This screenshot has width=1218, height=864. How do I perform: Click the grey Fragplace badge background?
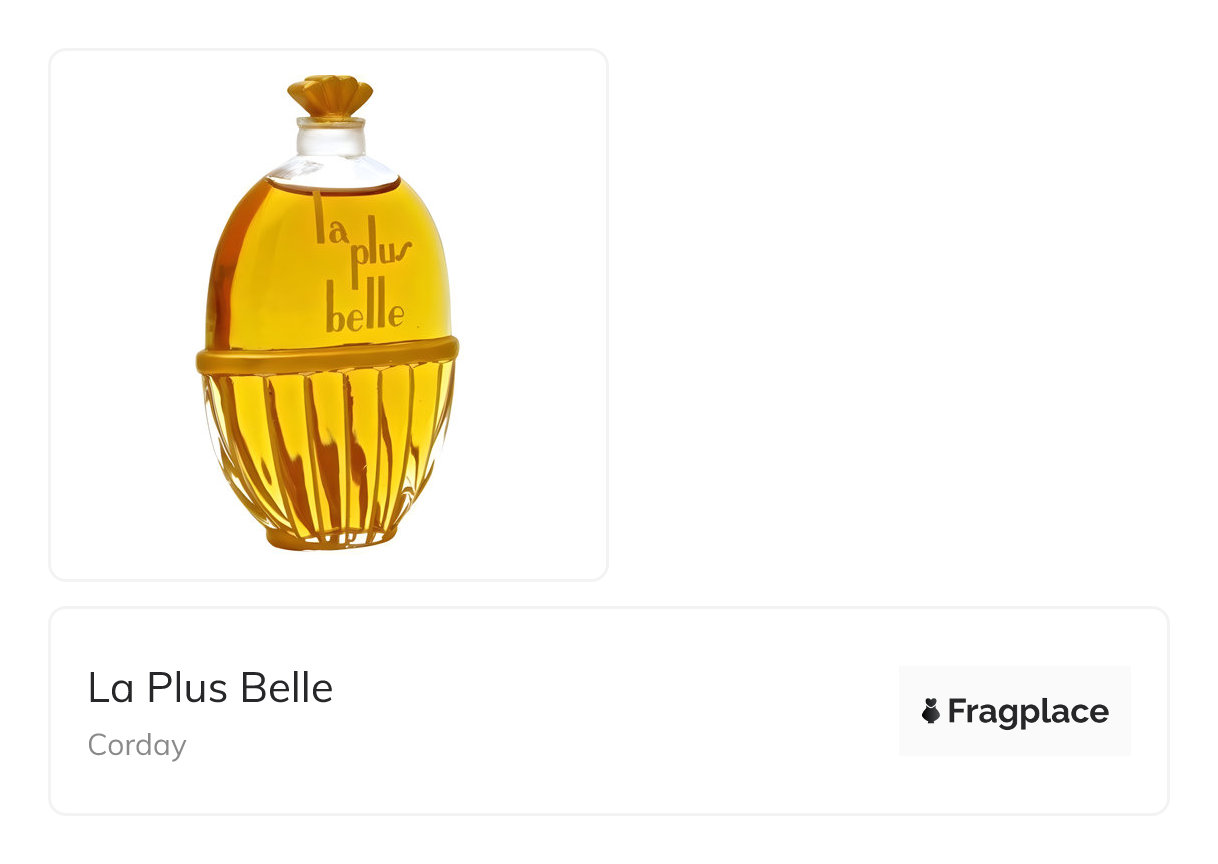(1015, 711)
